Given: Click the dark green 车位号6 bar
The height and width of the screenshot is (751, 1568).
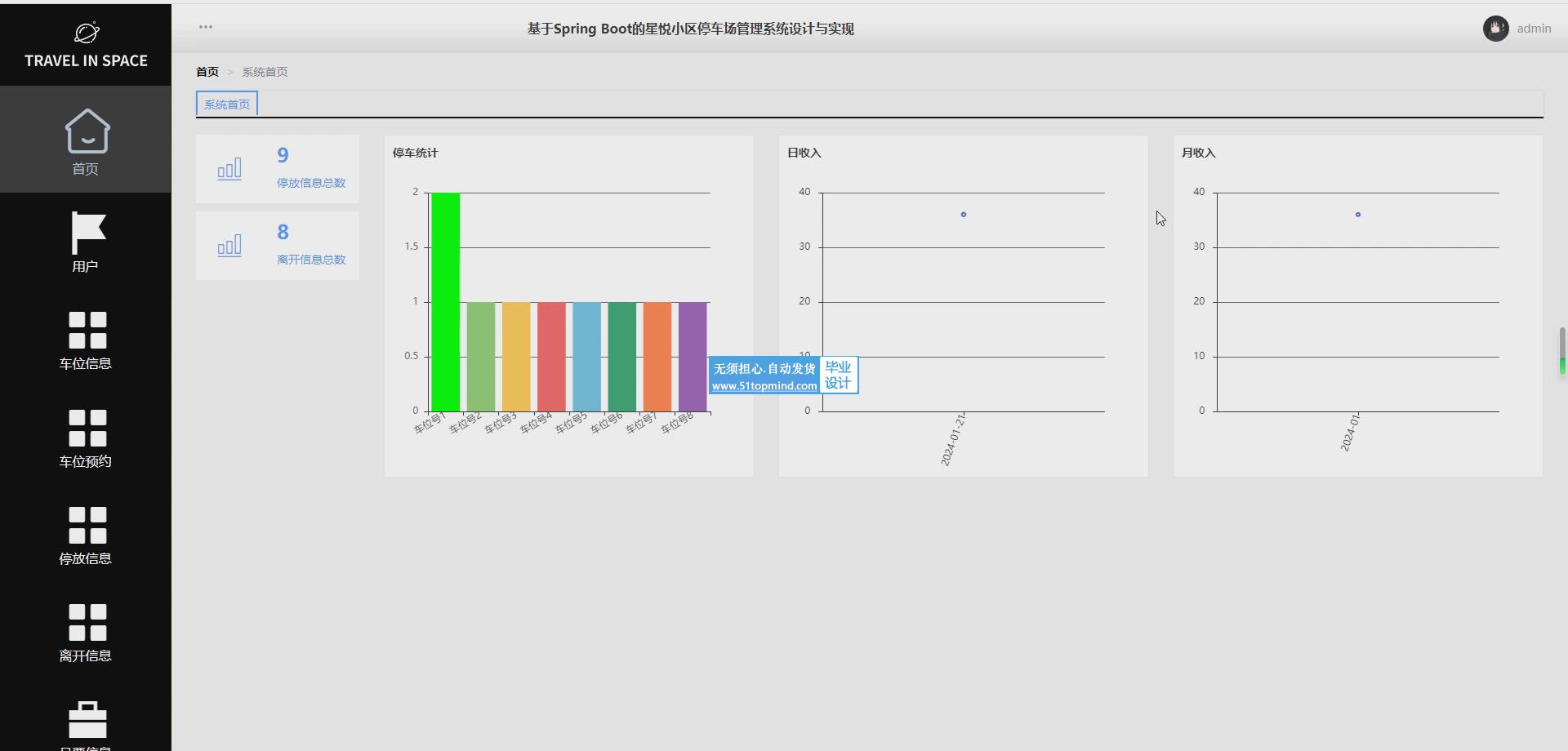Looking at the screenshot, I should click(621, 357).
